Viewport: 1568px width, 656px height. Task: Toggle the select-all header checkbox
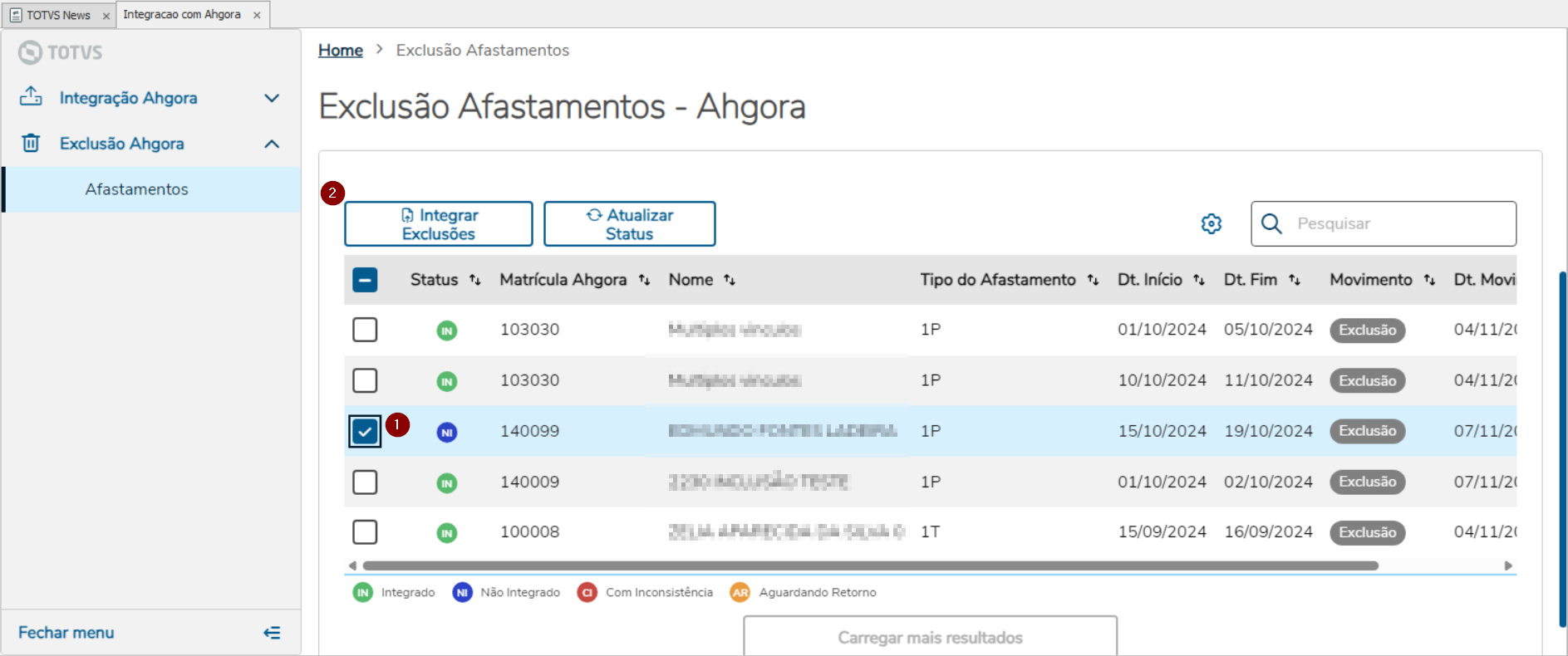click(x=365, y=280)
